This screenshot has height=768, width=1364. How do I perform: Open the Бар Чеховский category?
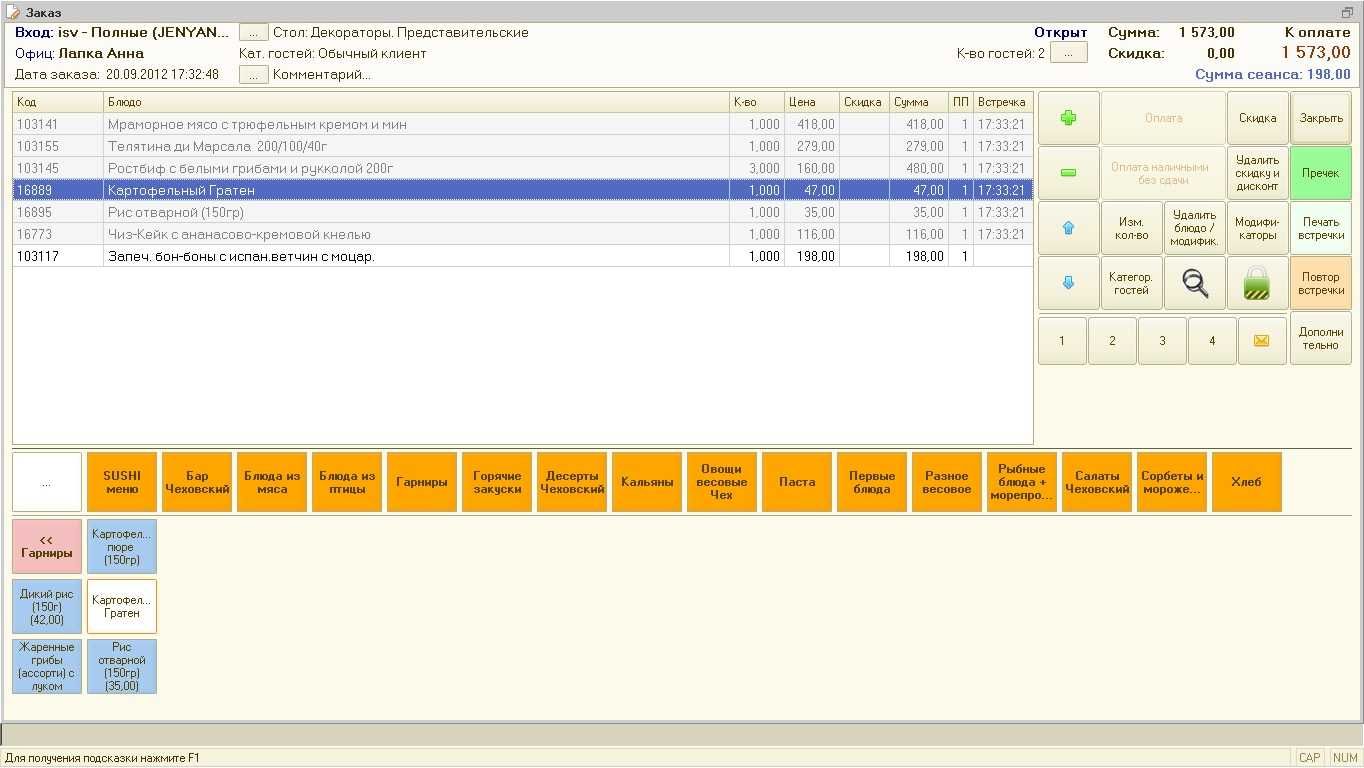[x=197, y=482]
